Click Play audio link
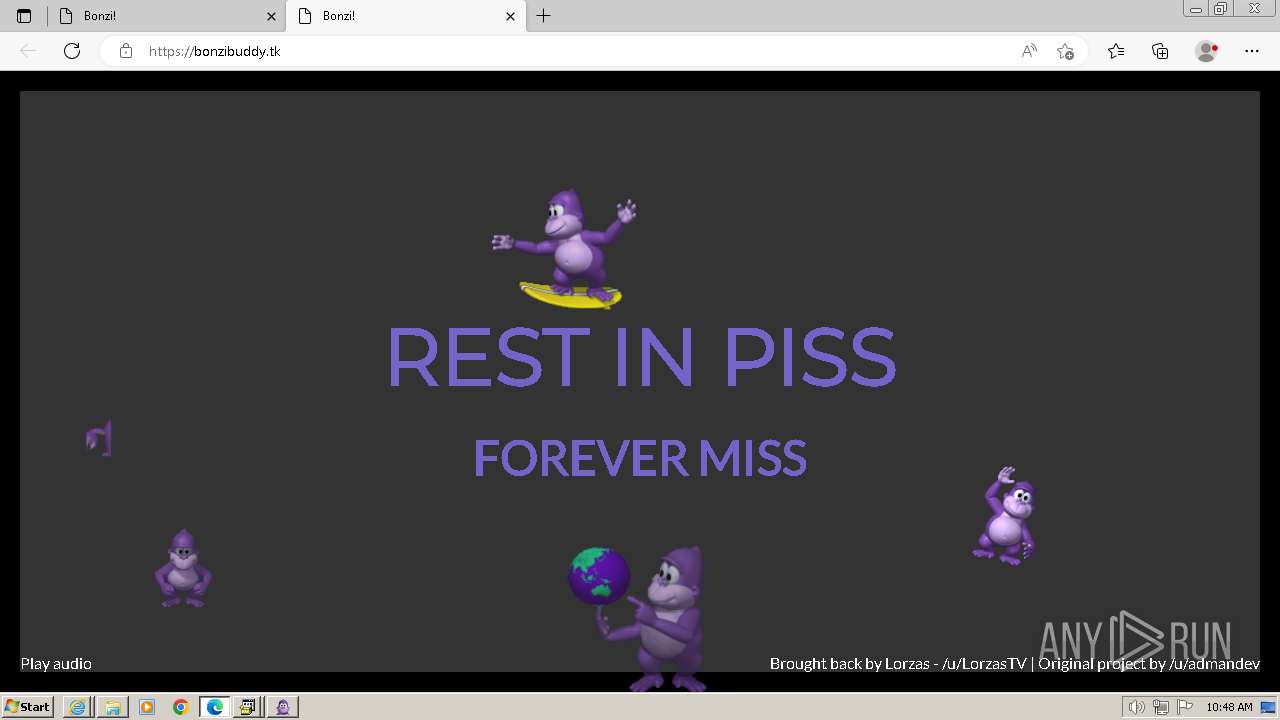1280x720 pixels. pos(56,663)
